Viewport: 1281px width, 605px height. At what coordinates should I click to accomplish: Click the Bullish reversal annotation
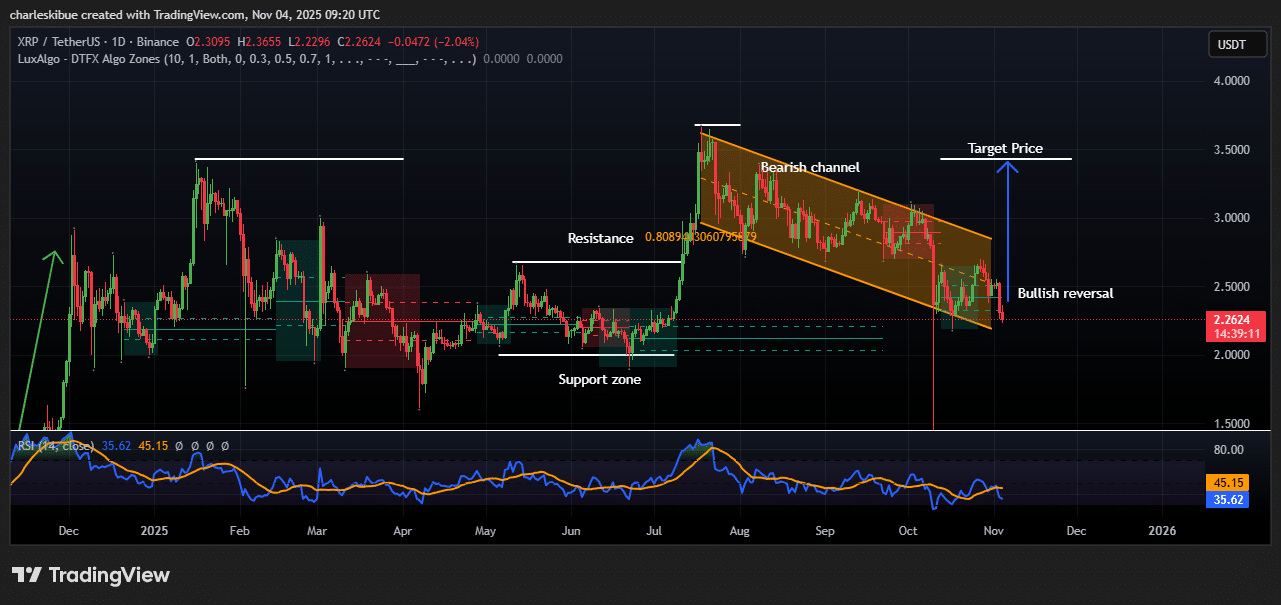pos(1064,293)
